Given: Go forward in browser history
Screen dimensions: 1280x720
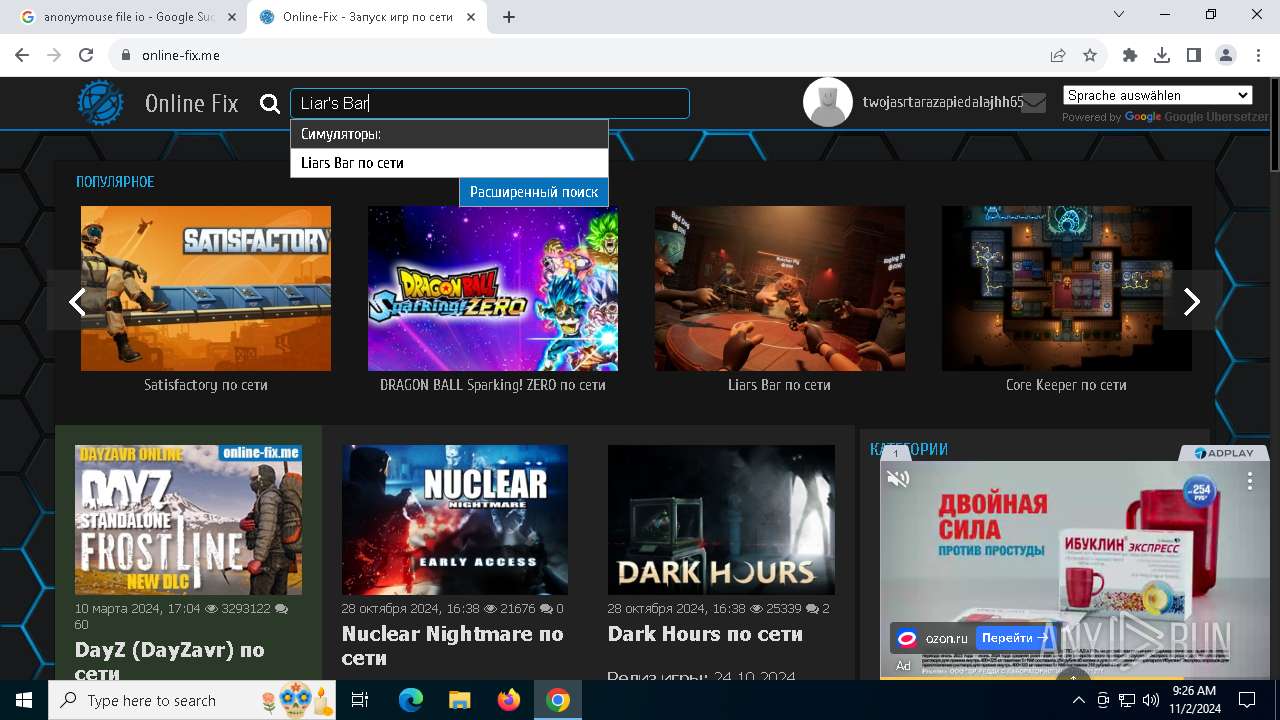Looking at the screenshot, I should pyautogui.click(x=54, y=55).
